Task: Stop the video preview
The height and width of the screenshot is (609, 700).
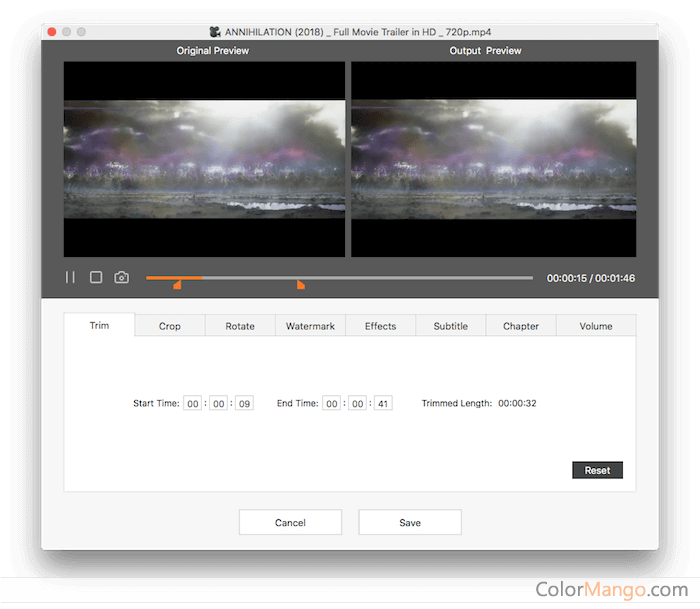Action: pyautogui.click(x=96, y=277)
